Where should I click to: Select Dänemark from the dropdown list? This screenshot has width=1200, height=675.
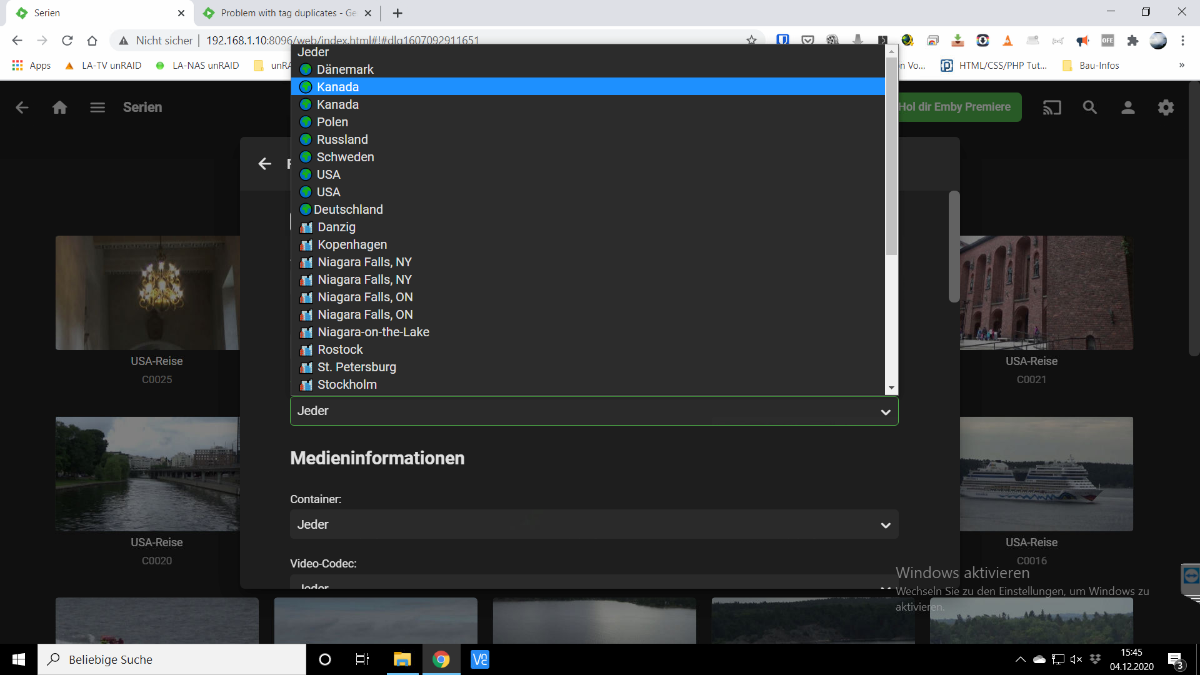(x=588, y=69)
